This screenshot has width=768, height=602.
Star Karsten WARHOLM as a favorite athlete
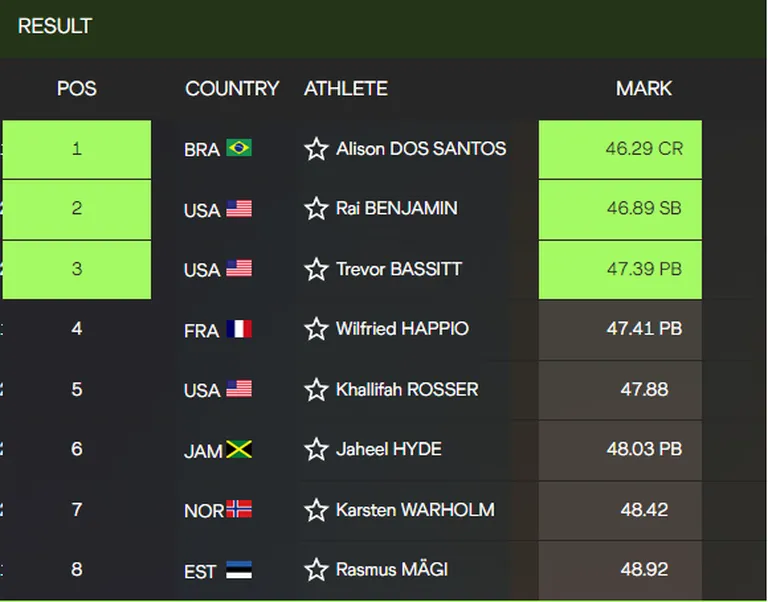(316, 510)
